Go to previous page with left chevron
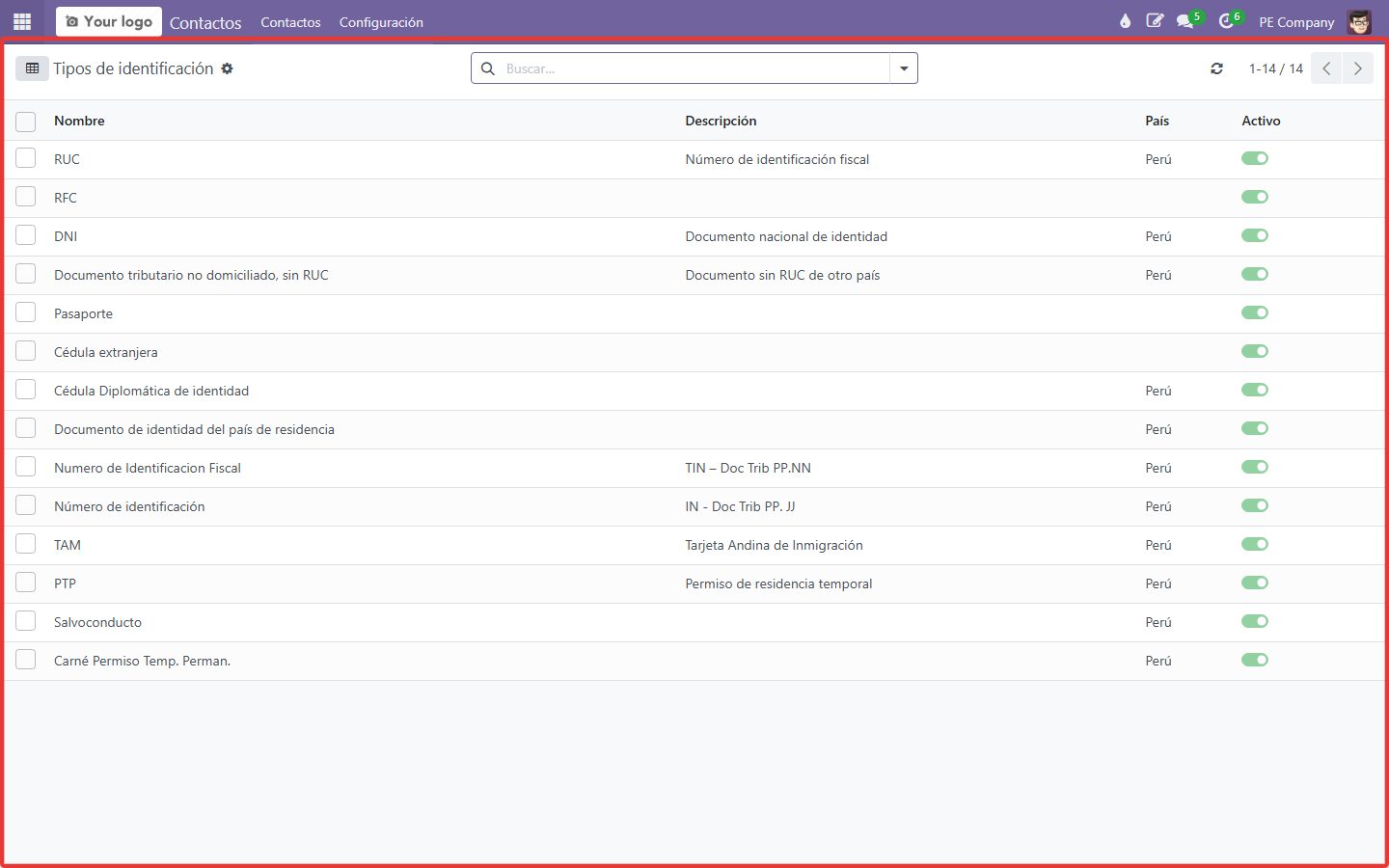The image size is (1389, 868). point(1326,68)
